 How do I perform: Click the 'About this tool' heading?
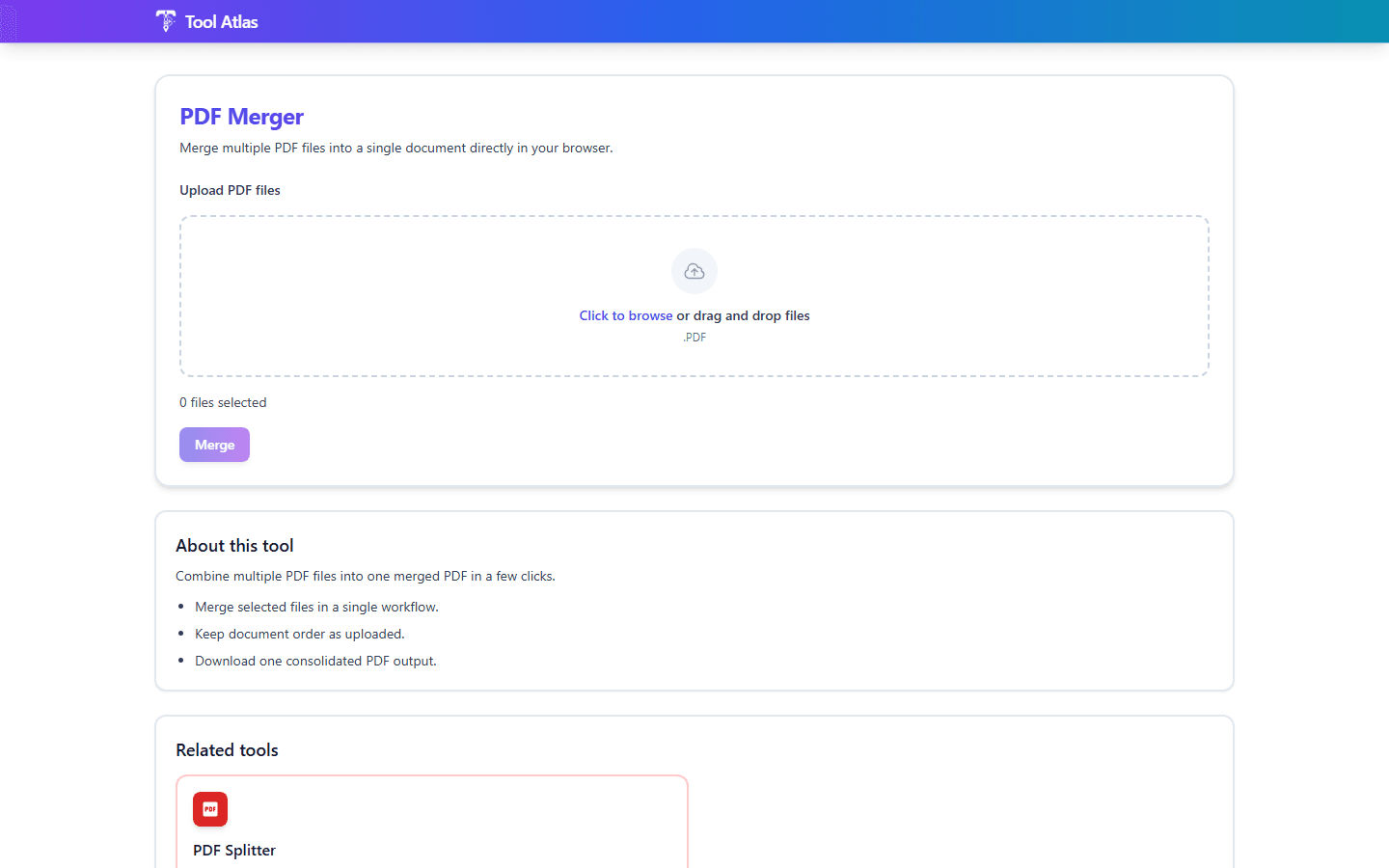pos(234,545)
